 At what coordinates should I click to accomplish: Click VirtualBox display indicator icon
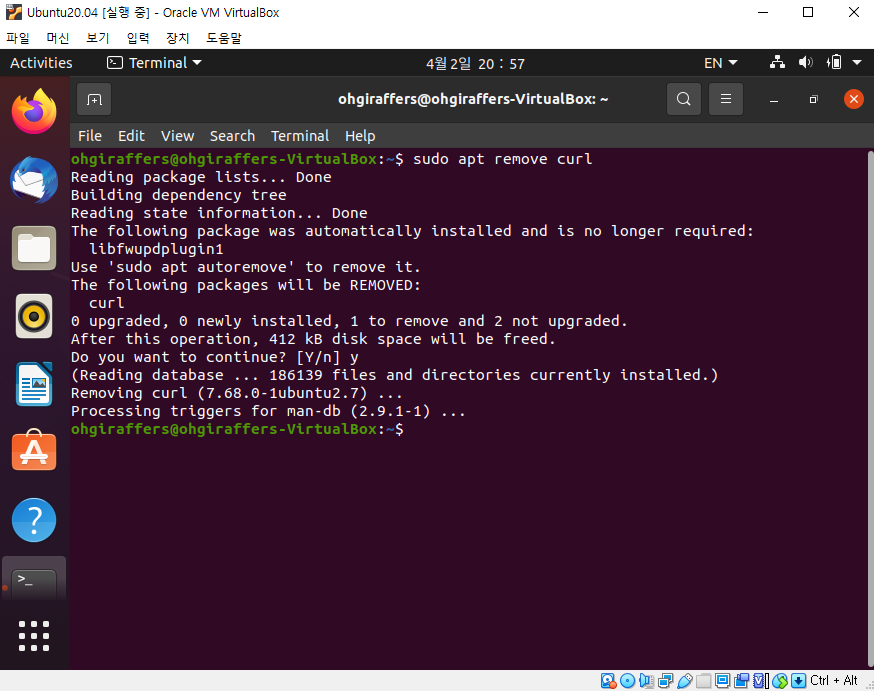pyautogui.click(x=722, y=680)
